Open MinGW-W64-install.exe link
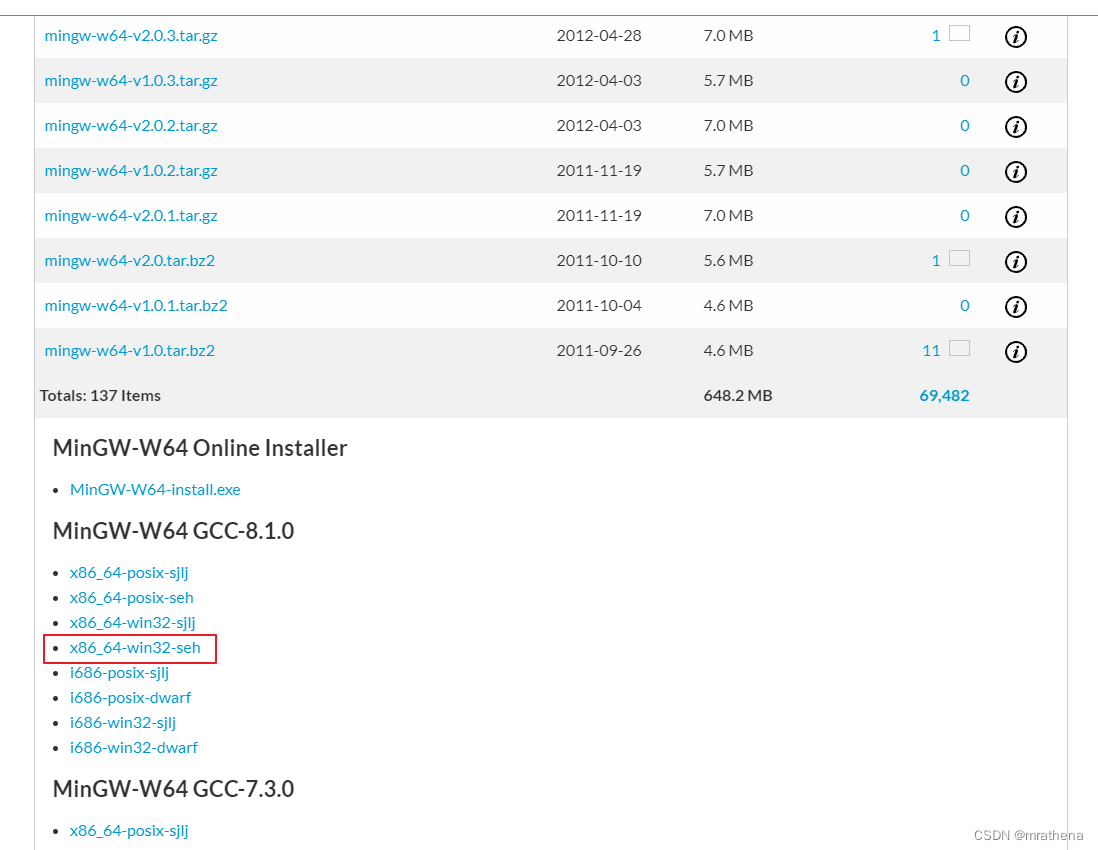 (155, 489)
